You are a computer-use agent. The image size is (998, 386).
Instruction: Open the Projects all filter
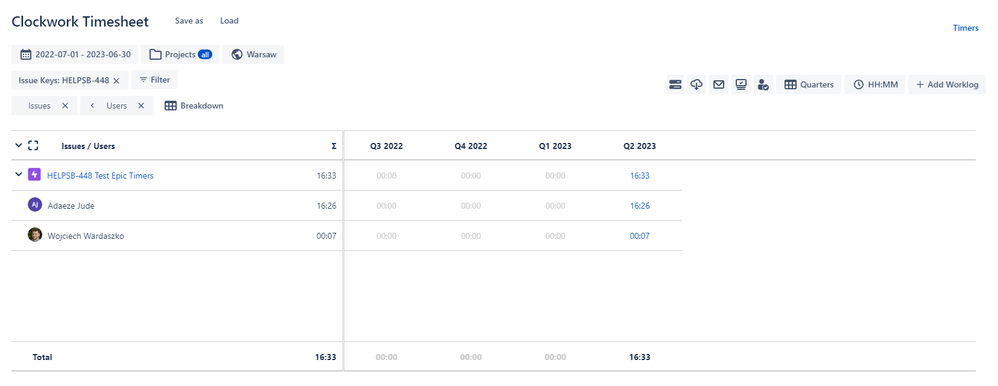pos(180,55)
